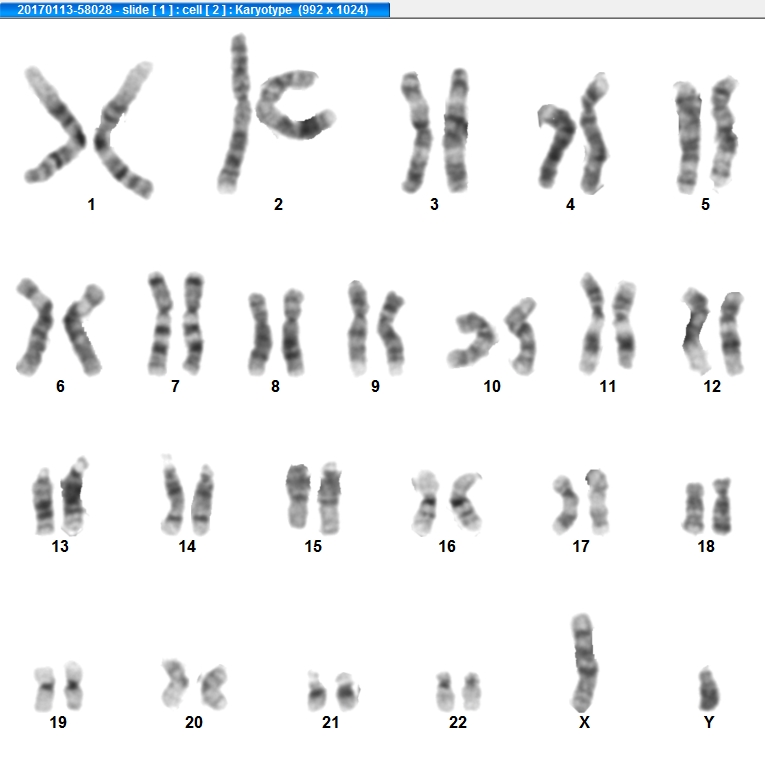Select the chromosome 15 pair image
Viewport: 765px width, 767px height.
pyautogui.click(x=314, y=498)
